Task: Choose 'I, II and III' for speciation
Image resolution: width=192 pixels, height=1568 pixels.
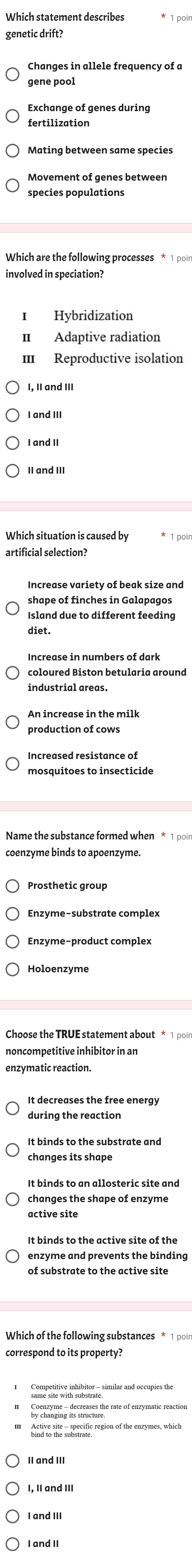Action: tap(12, 387)
